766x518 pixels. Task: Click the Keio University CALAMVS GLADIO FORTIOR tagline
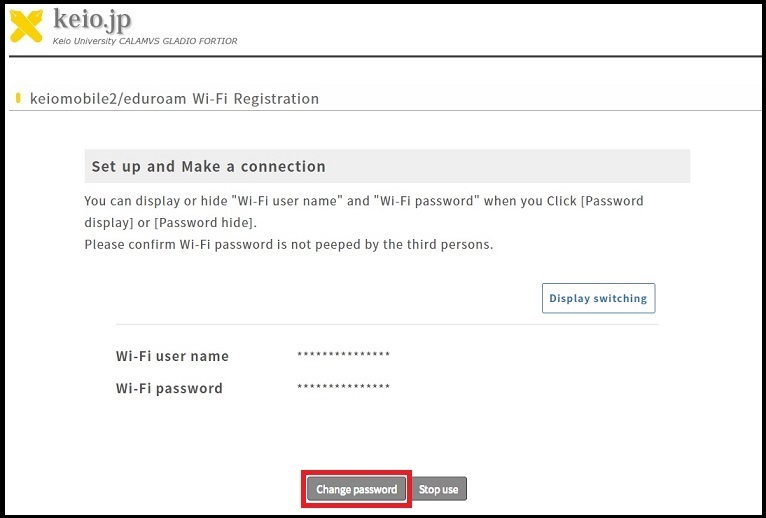(x=145, y=41)
